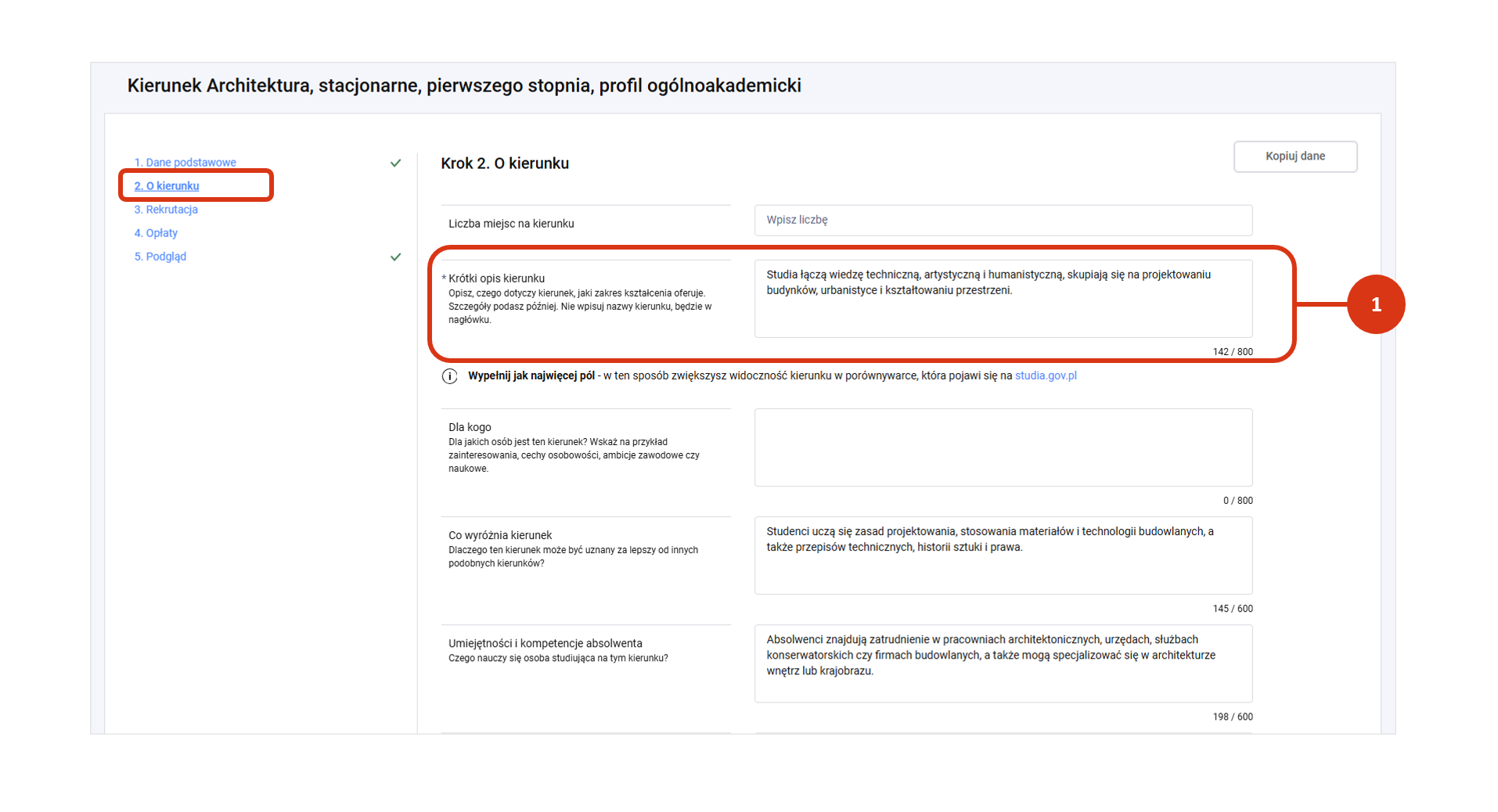
Task: Click the Kierunek Architektura page title
Action: 464,86
